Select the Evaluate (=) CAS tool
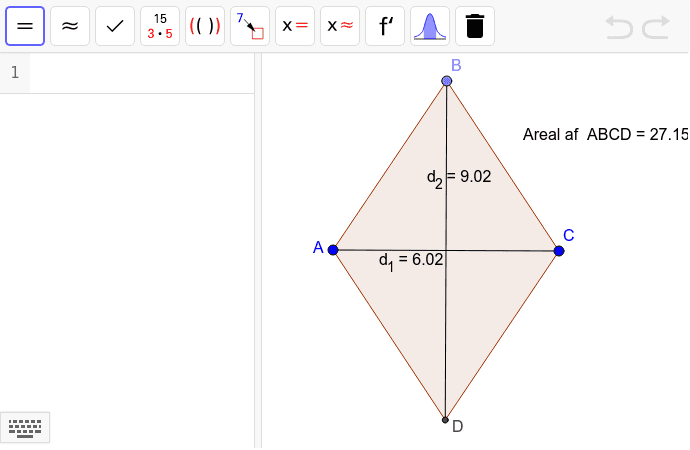 click(25, 26)
